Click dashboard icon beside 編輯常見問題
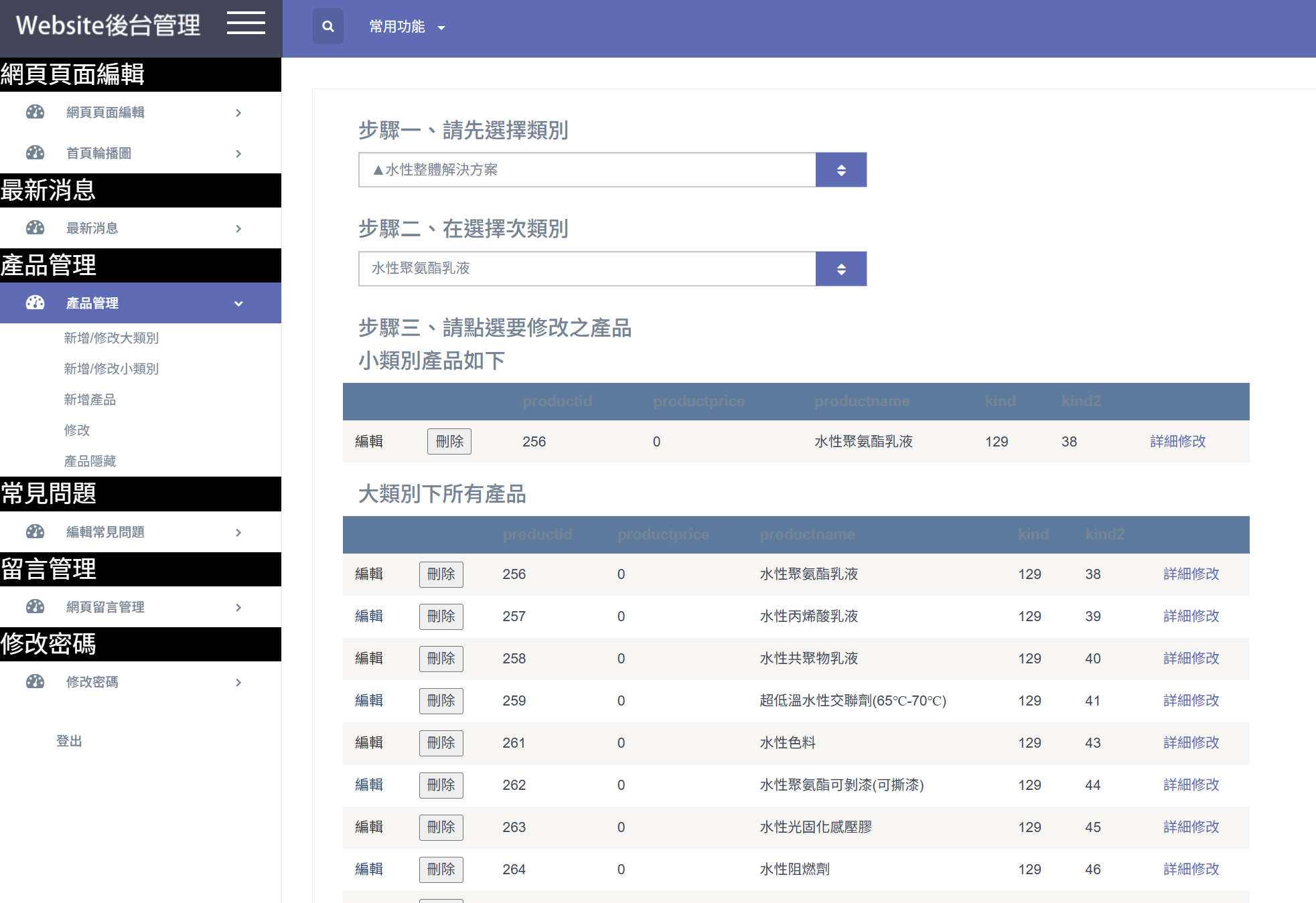 click(x=35, y=531)
